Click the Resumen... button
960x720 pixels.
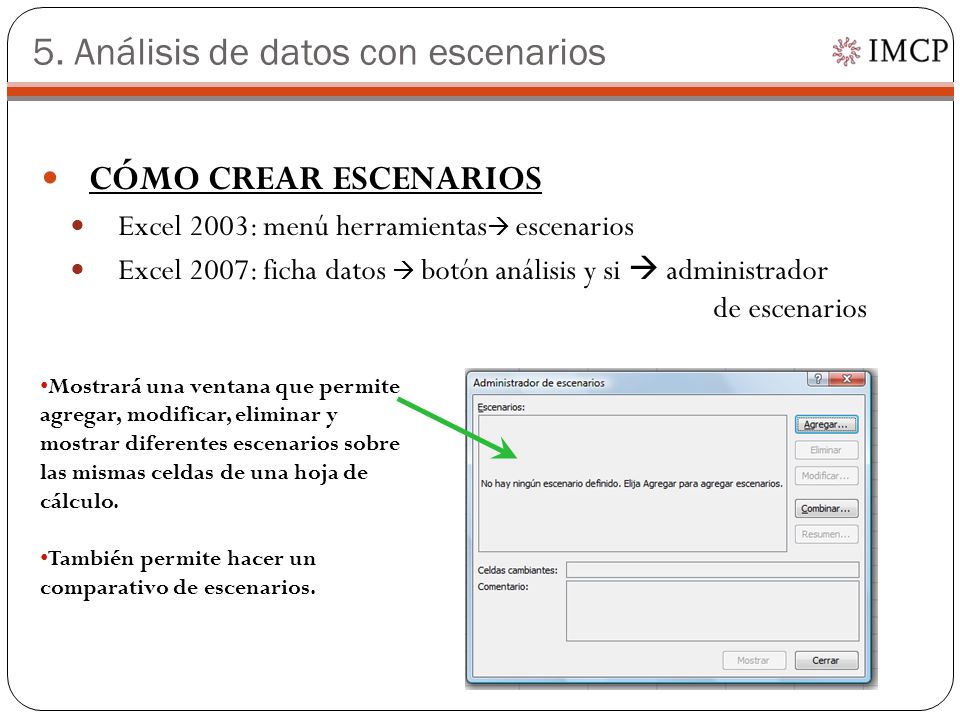(826, 534)
